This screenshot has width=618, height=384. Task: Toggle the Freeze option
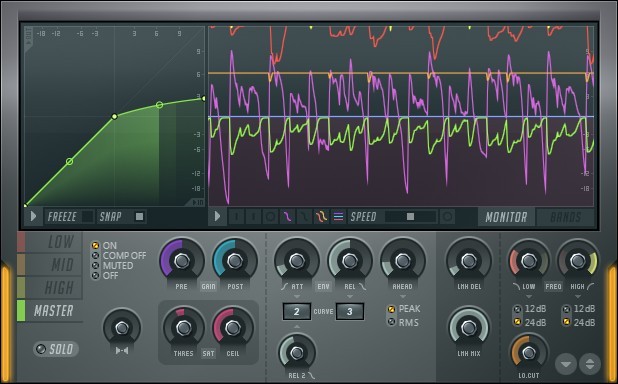[69, 216]
